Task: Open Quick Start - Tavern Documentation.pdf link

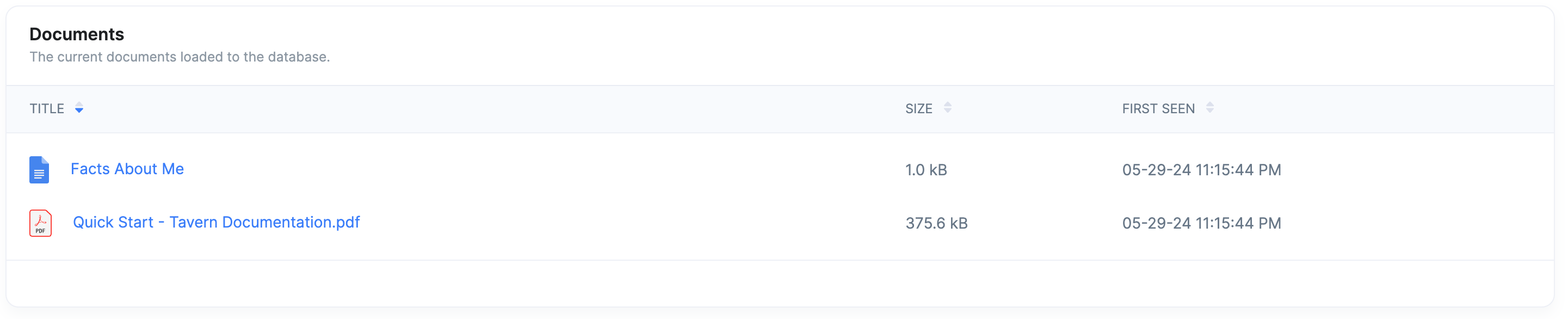Action: (216, 222)
